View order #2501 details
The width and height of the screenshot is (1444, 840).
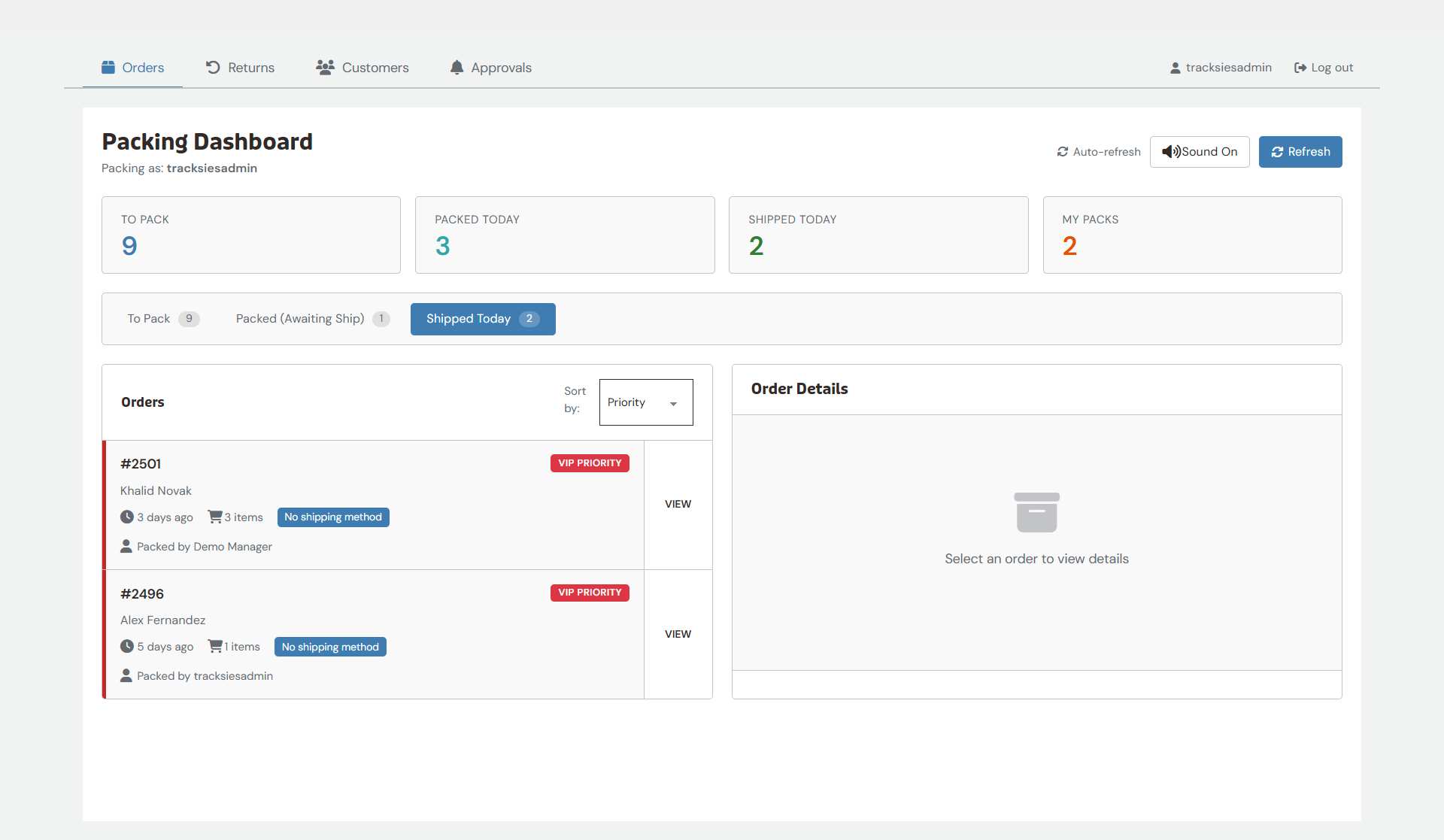(x=678, y=505)
